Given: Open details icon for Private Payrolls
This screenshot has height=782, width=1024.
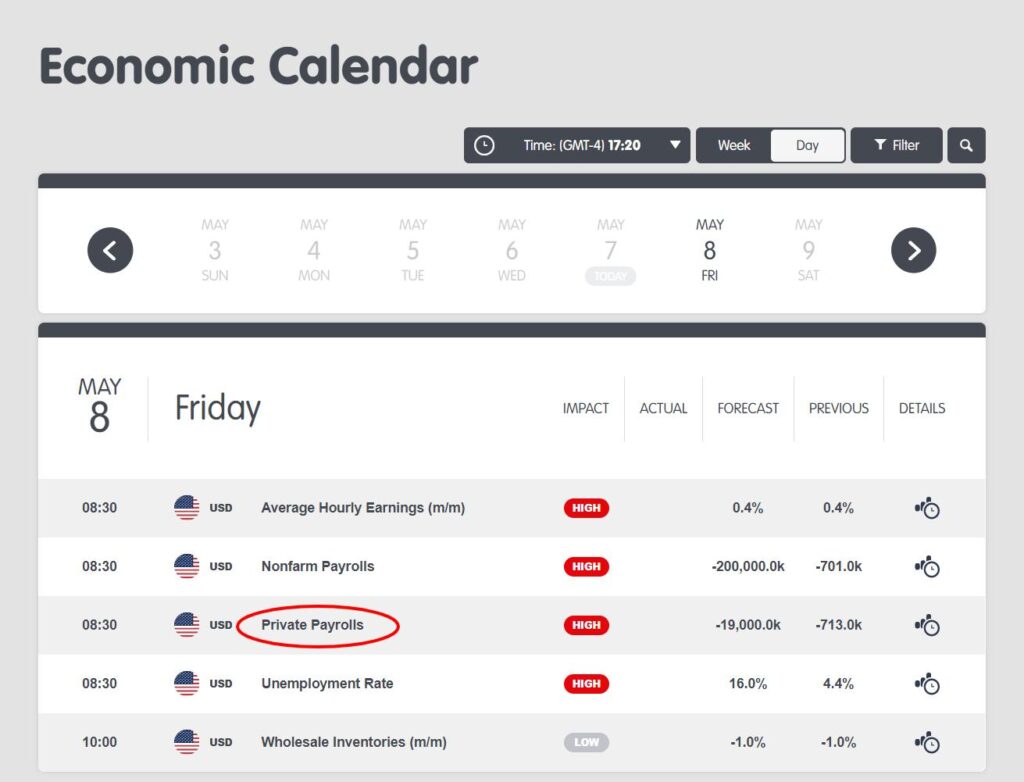Looking at the screenshot, I should pyautogui.click(x=927, y=625).
